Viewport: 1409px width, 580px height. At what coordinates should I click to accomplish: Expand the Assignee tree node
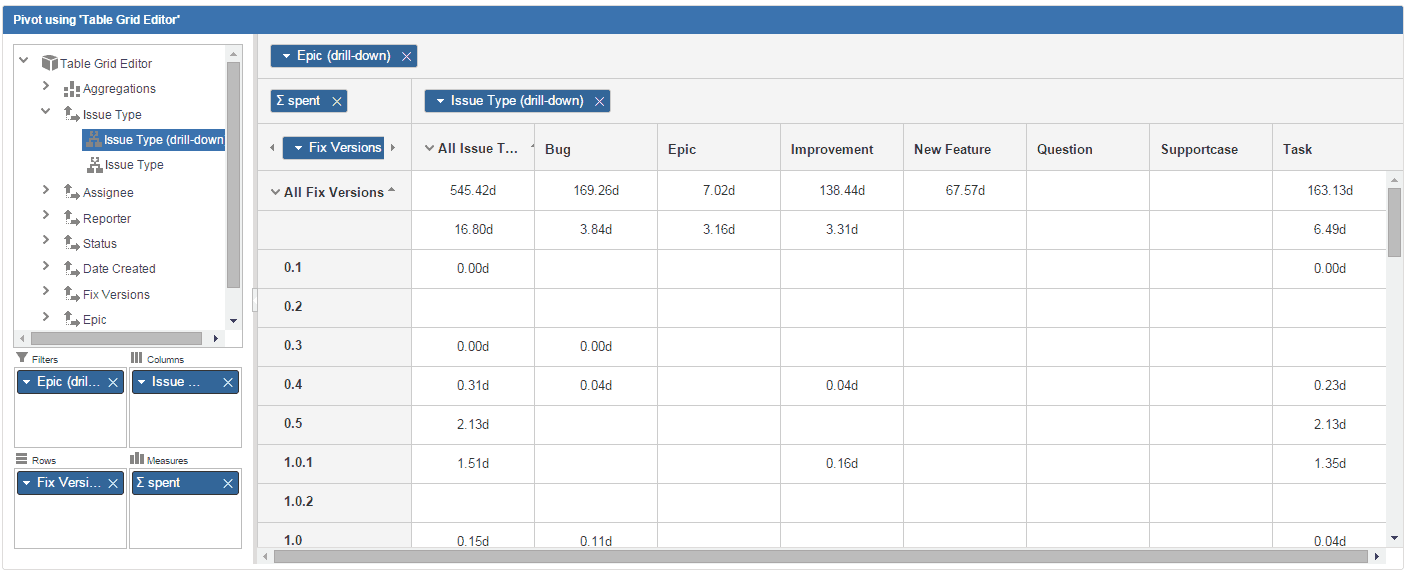(x=44, y=192)
